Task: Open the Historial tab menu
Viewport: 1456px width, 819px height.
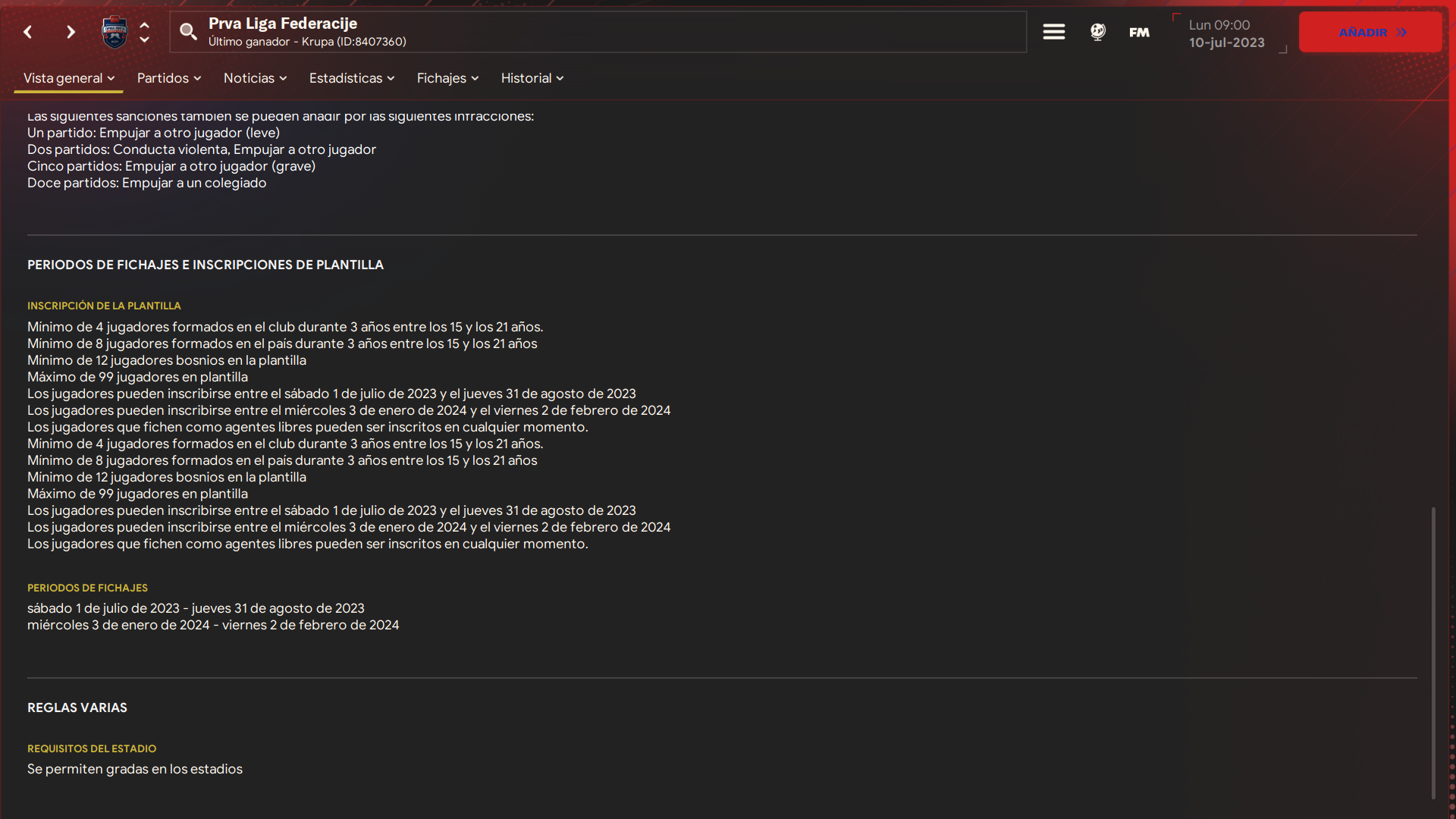Action: pyautogui.click(x=532, y=78)
